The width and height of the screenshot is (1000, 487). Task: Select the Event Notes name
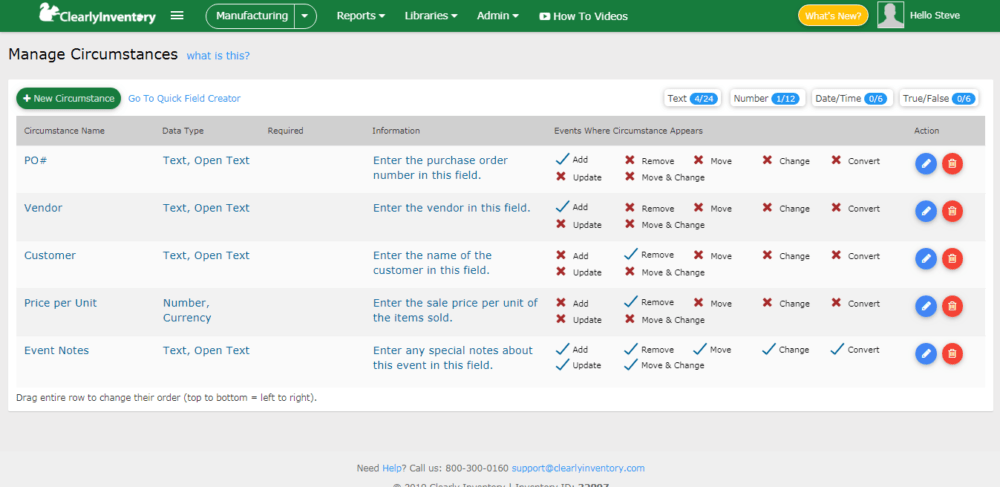pos(56,350)
